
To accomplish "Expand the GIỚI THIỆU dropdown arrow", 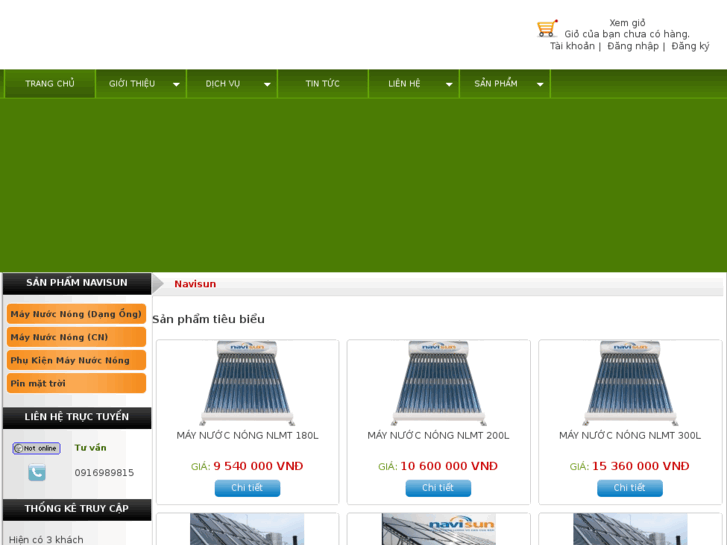I will pyautogui.click(x=176, y=84).
